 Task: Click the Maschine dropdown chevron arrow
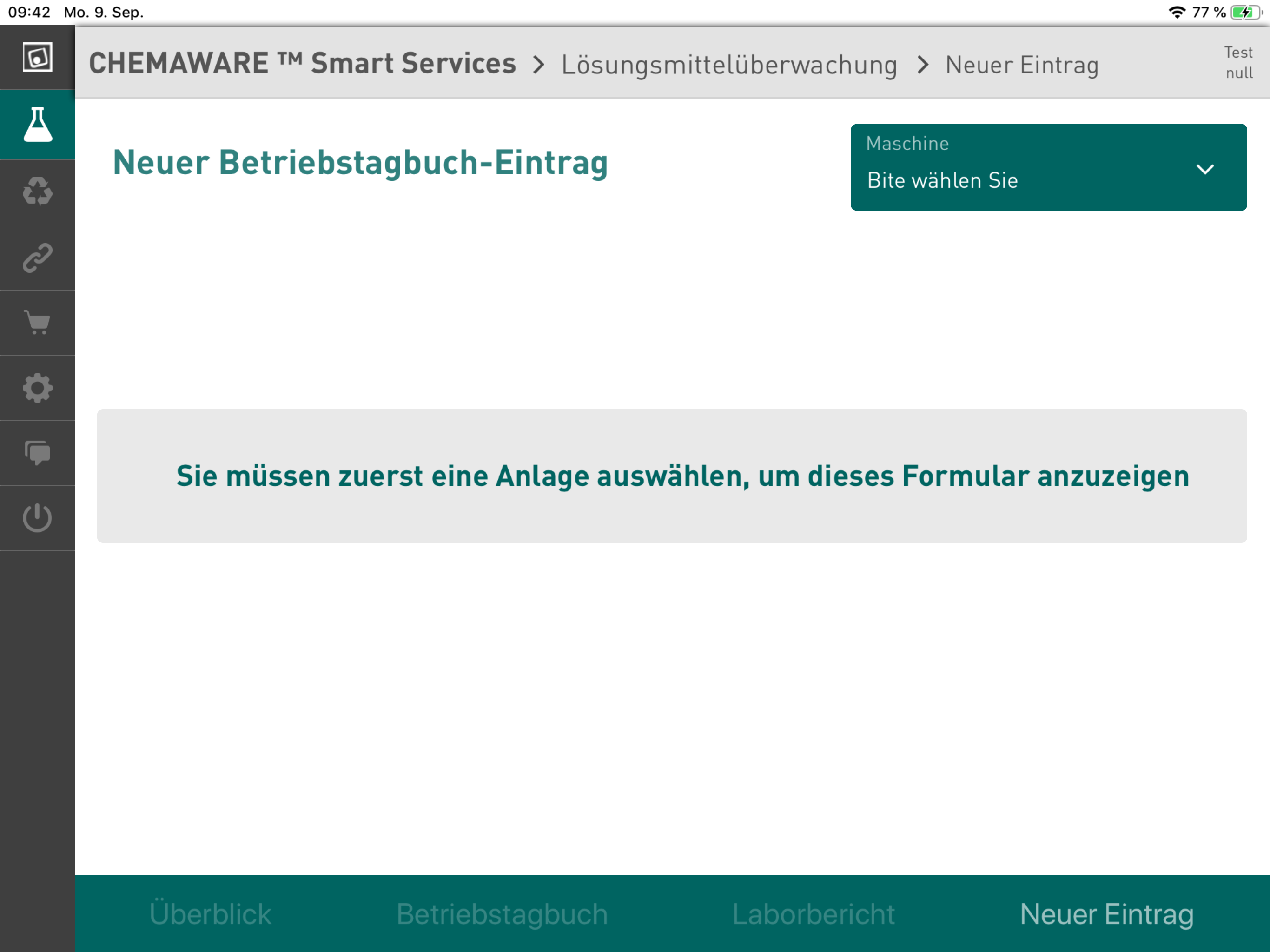tap(1205, 169)
